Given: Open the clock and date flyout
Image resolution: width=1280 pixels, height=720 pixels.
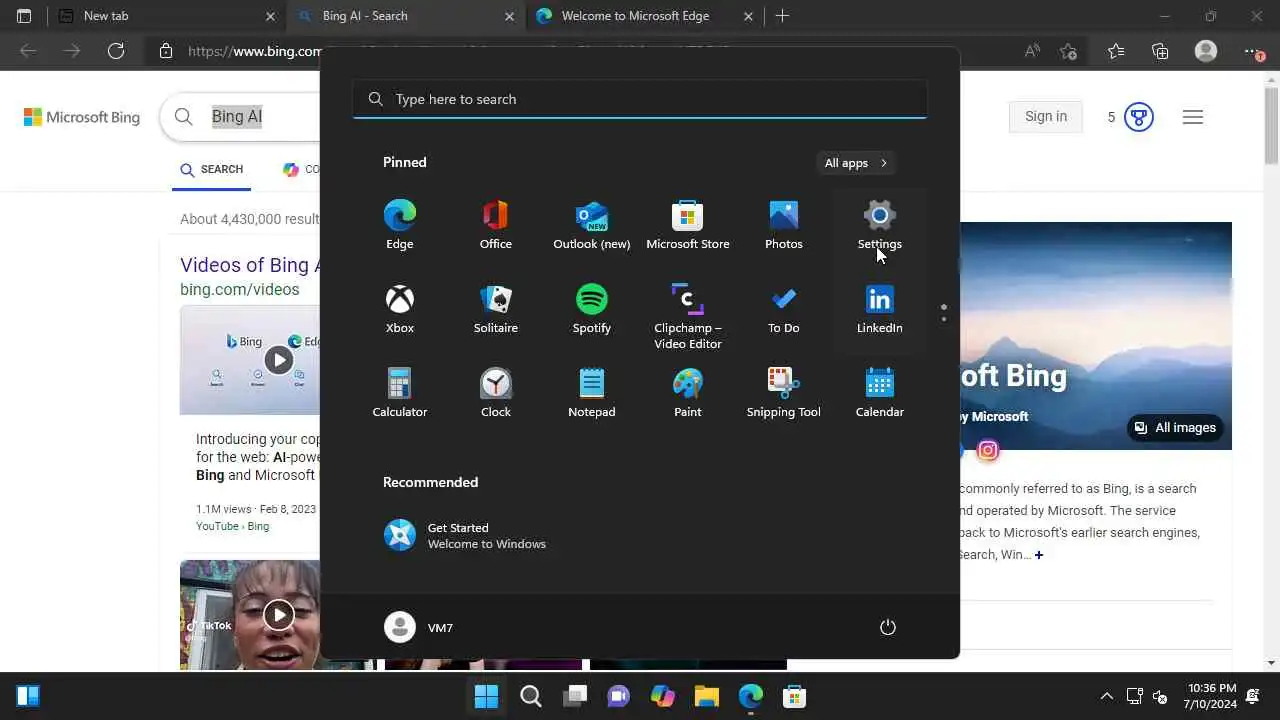Looking at the screenshot, I should click(x=1212, y=696).
